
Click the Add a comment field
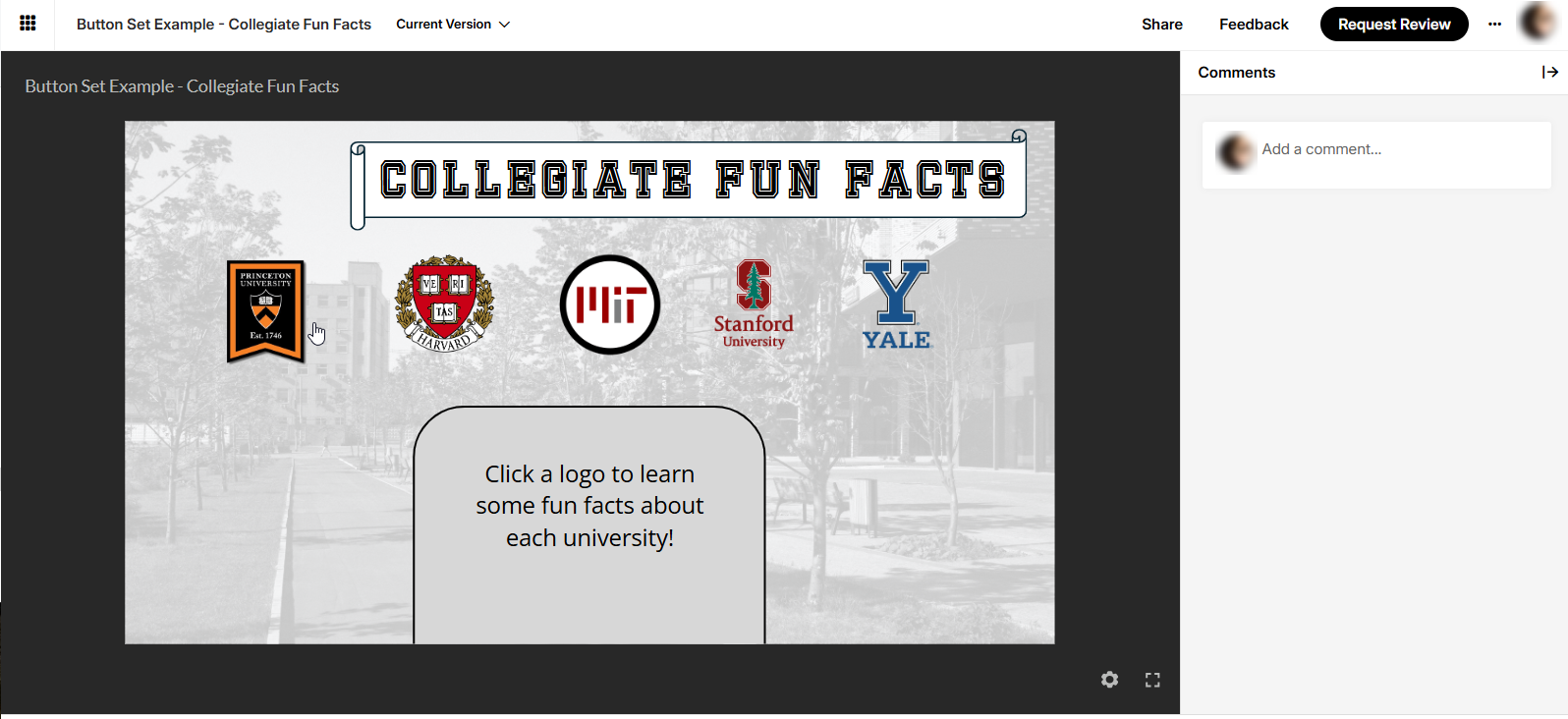[1376, 154]
